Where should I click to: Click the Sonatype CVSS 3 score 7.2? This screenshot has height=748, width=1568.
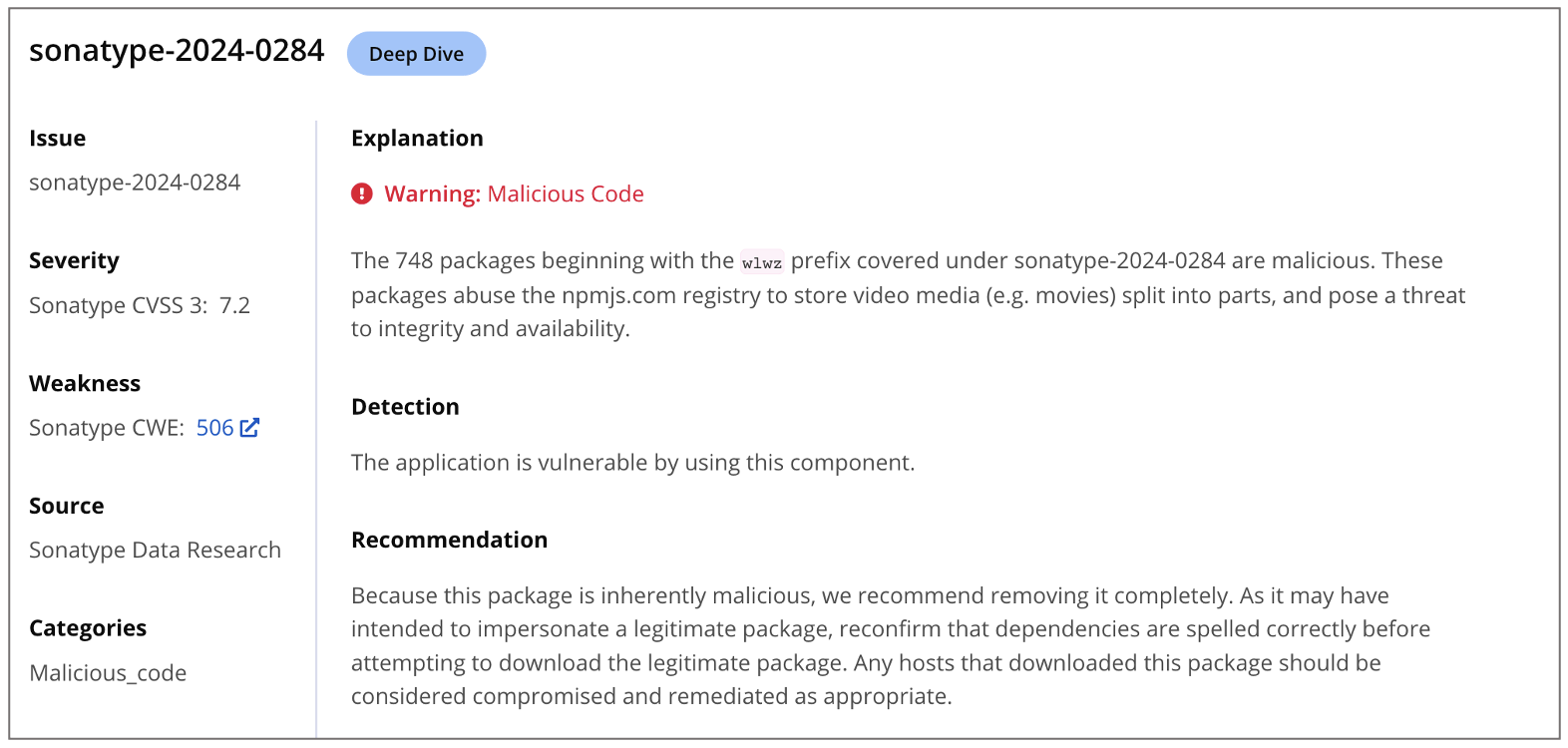234,305
